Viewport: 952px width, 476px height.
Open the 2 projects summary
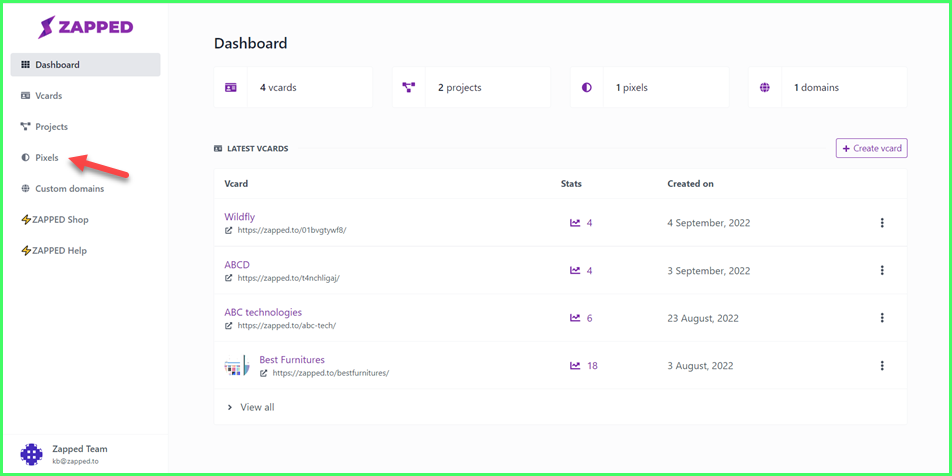pos(471,87)
